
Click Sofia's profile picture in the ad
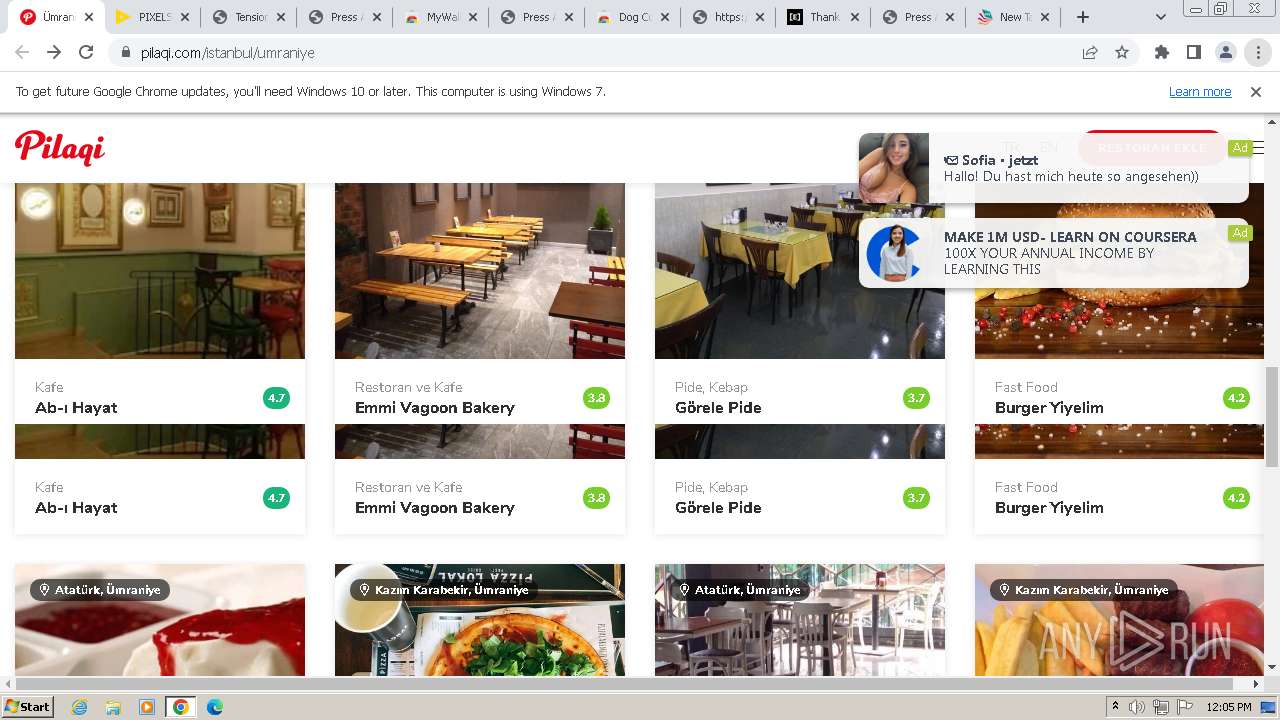(894, 168)
